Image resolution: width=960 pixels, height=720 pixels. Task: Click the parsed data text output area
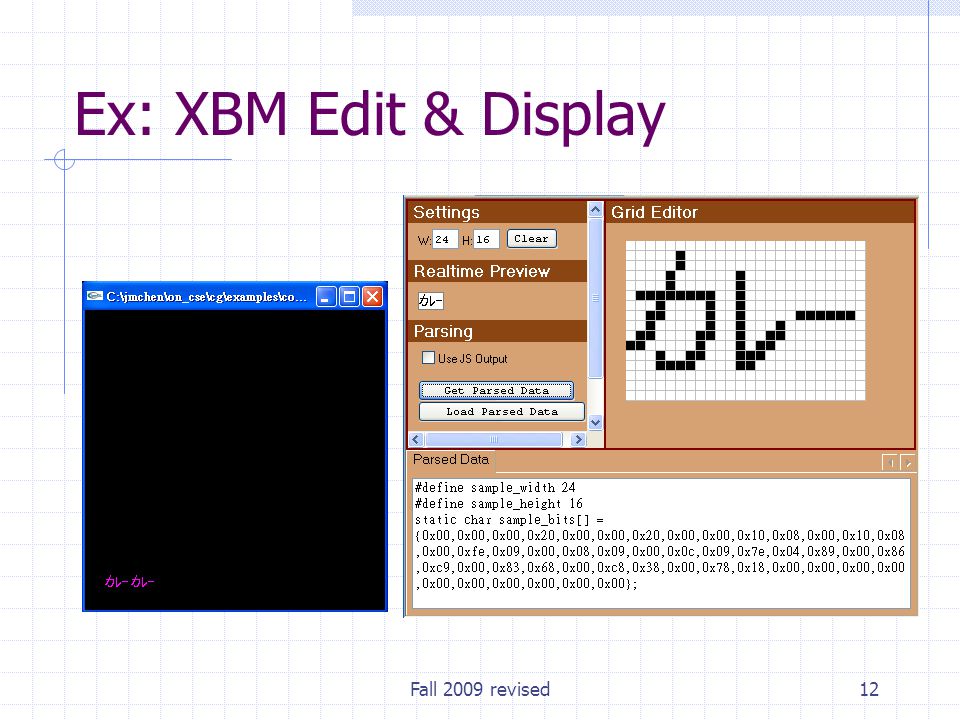(x=661, y=543)
